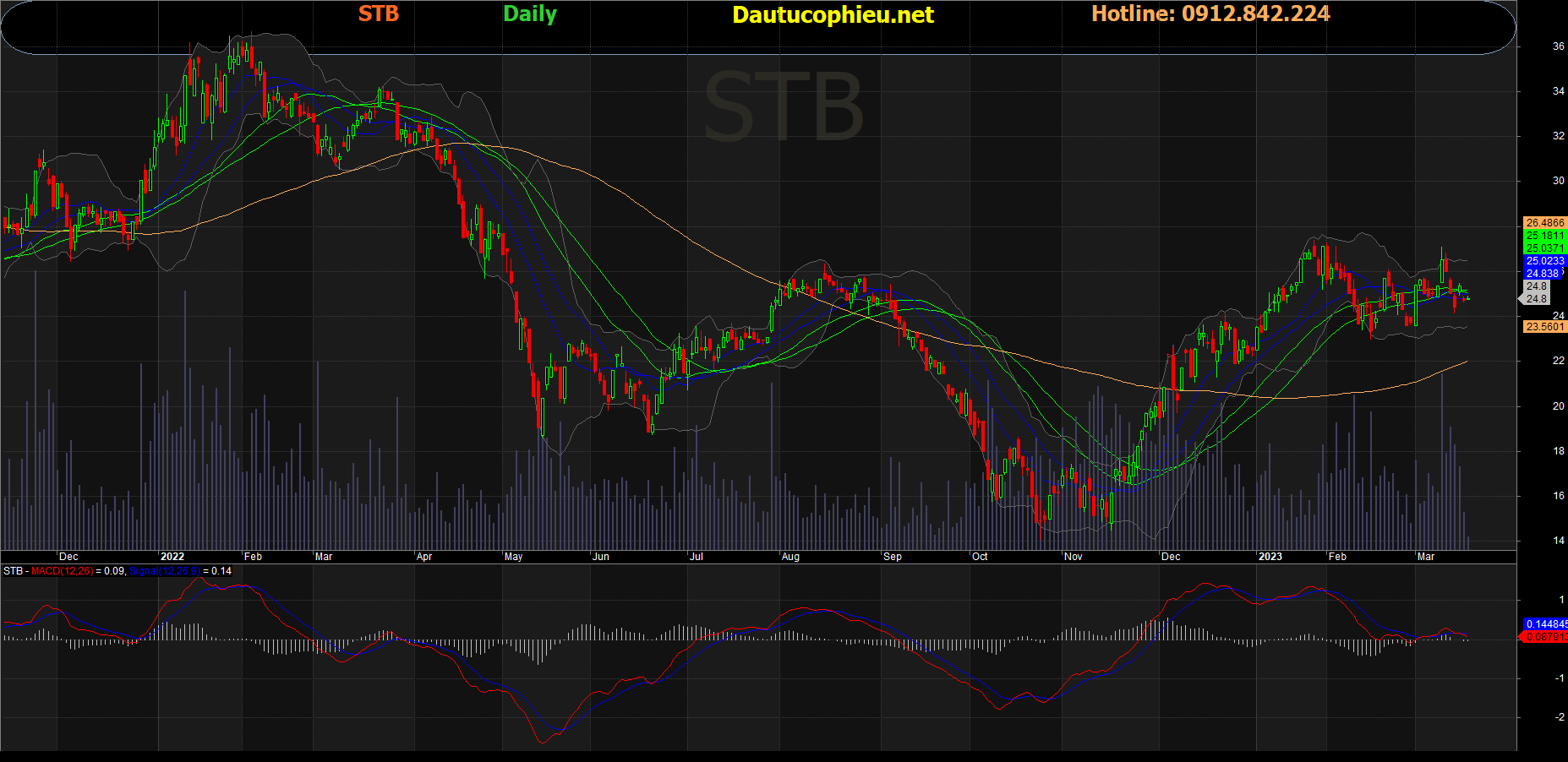This screenshot has width=1568, height=762.
Task: Click the 2023 marker on the time axis
Action: (x=1270, y=557)
